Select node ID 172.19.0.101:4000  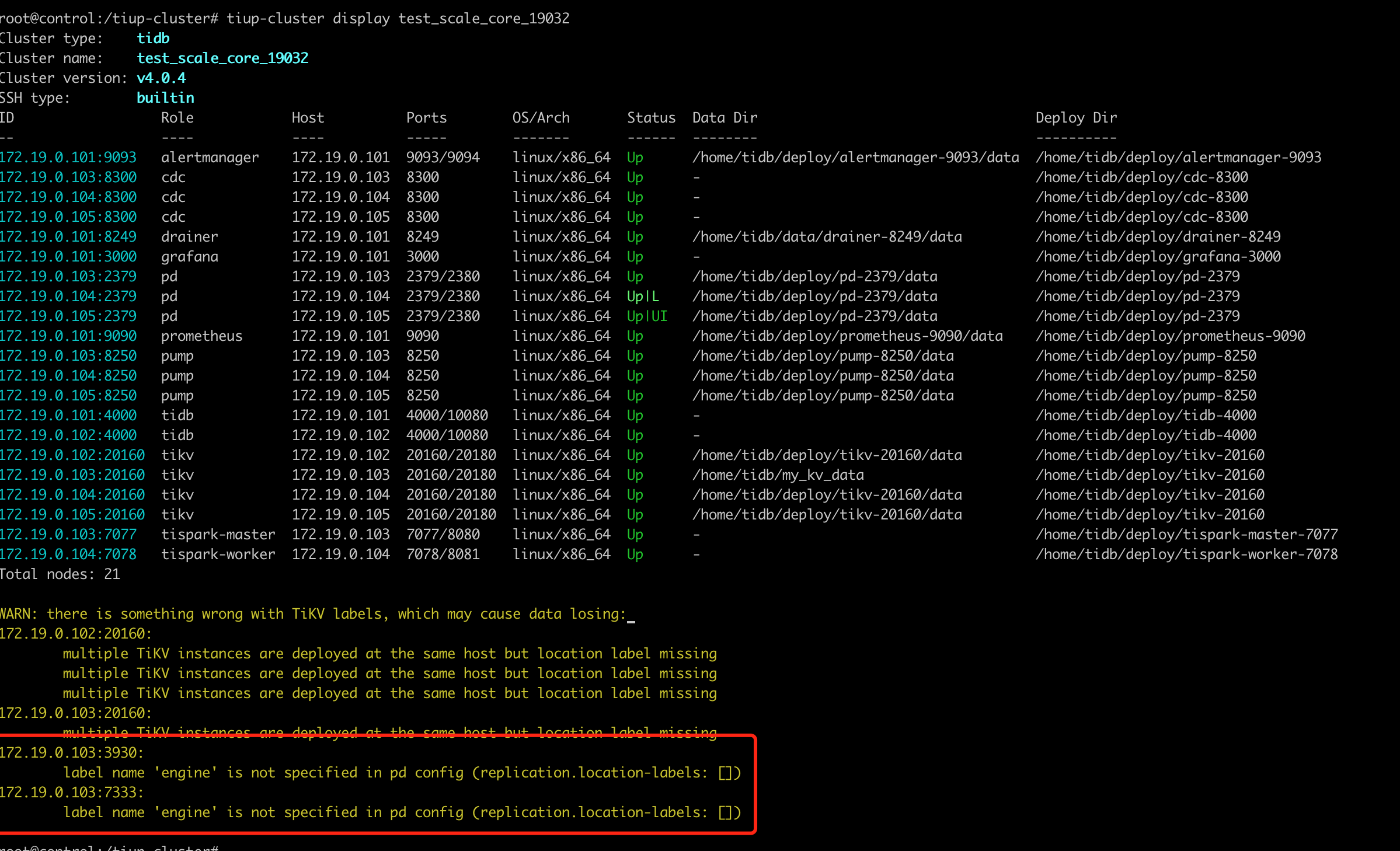pos(68,415)
